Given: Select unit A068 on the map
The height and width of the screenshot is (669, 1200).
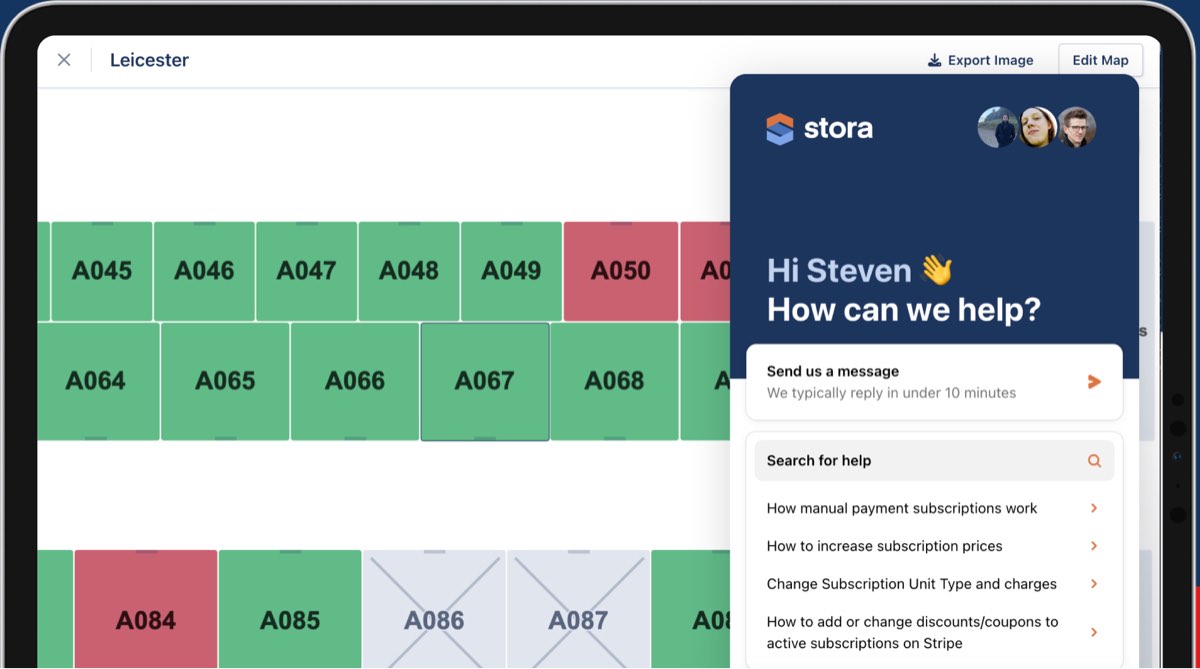Looking at the screenshot, I should (615, 381).
